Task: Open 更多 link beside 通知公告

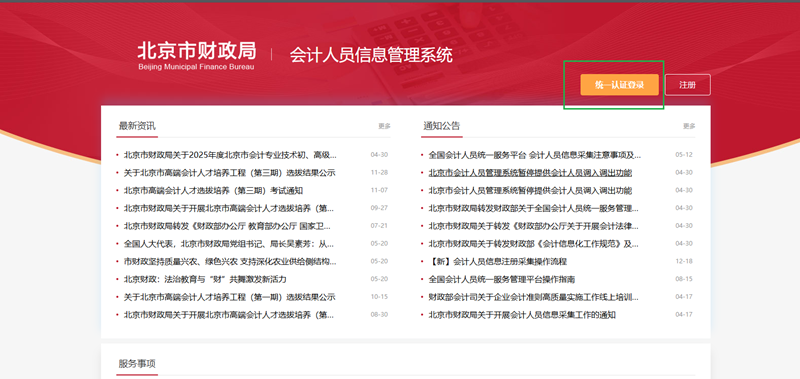Action: click(689, 126)
